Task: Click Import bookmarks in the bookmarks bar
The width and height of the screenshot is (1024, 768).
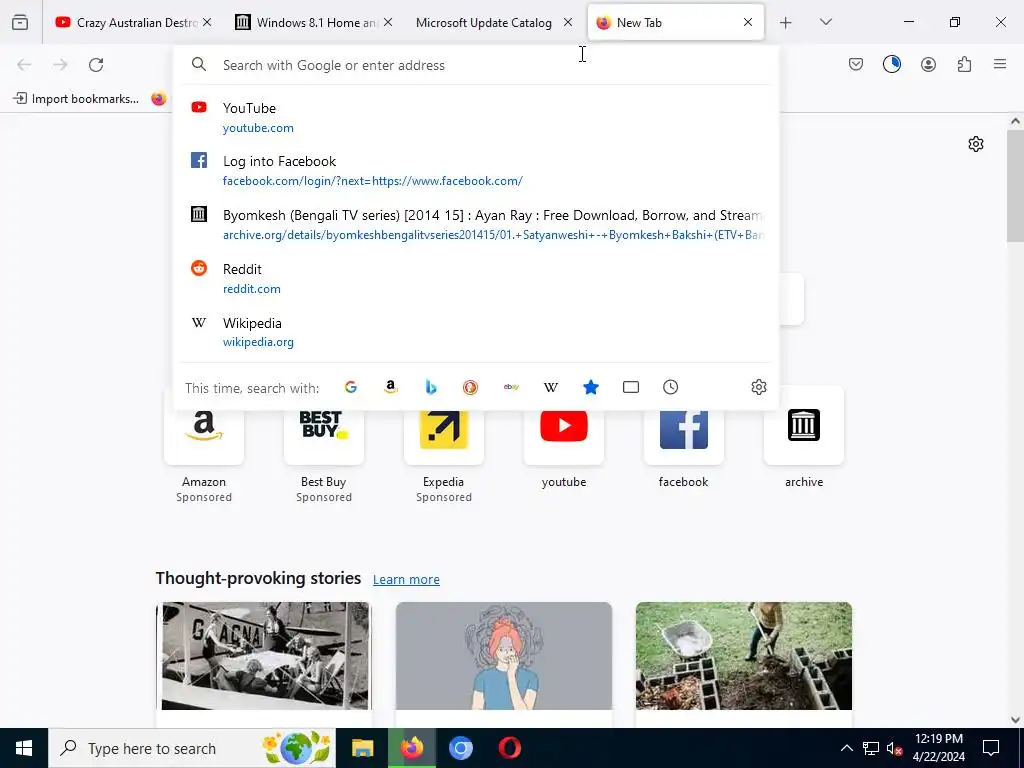Action: pyautogui.click(x=76, y=99)
